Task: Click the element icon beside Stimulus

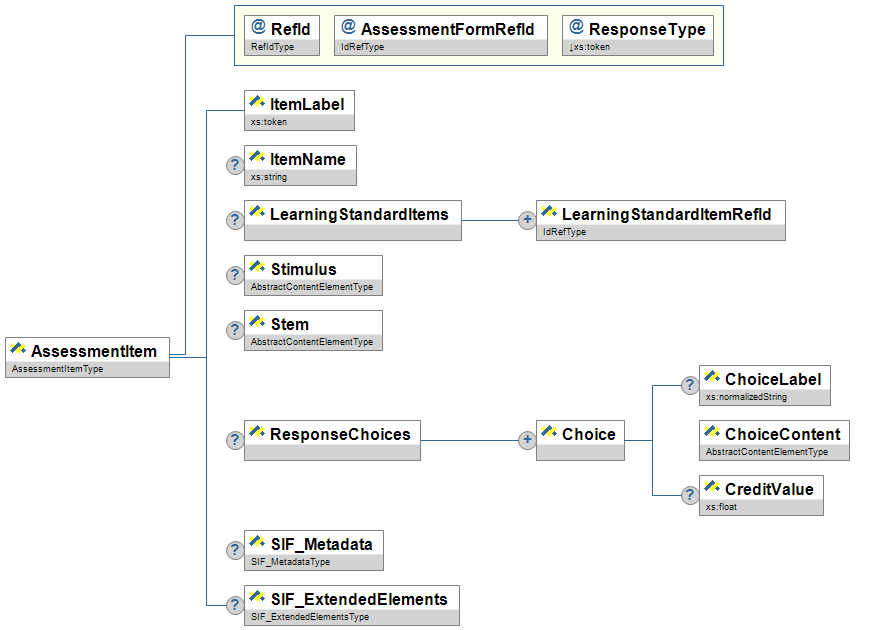Action: pyautogui.click(x=258, y=268)
